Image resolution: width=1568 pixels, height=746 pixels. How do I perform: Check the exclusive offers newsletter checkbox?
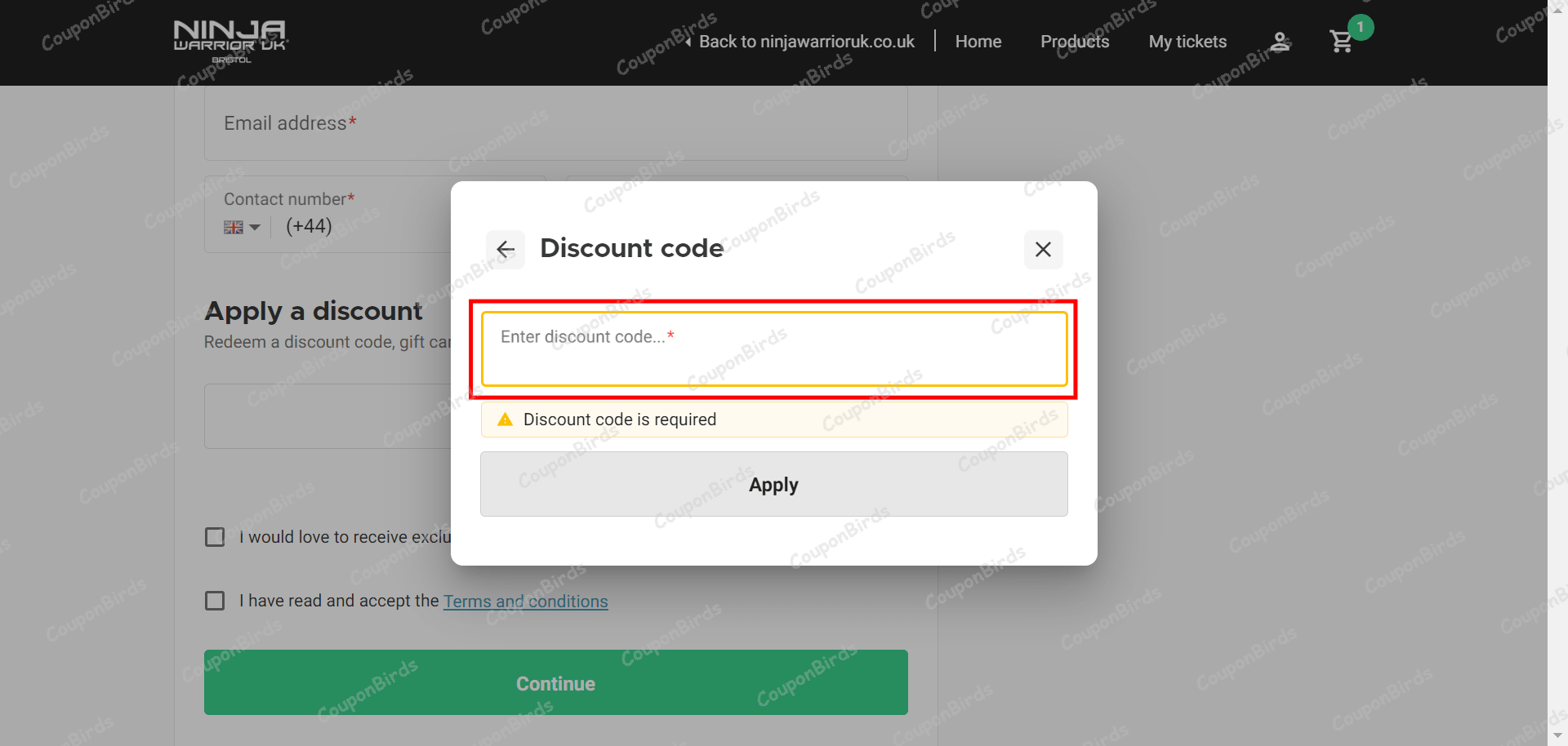click(214, 536)
